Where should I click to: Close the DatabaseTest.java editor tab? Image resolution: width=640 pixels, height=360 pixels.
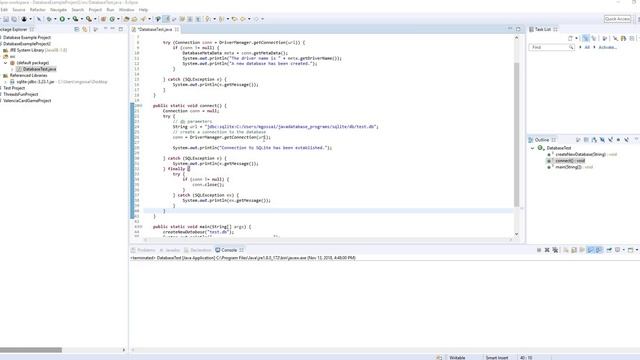click(x=177, y=29)
